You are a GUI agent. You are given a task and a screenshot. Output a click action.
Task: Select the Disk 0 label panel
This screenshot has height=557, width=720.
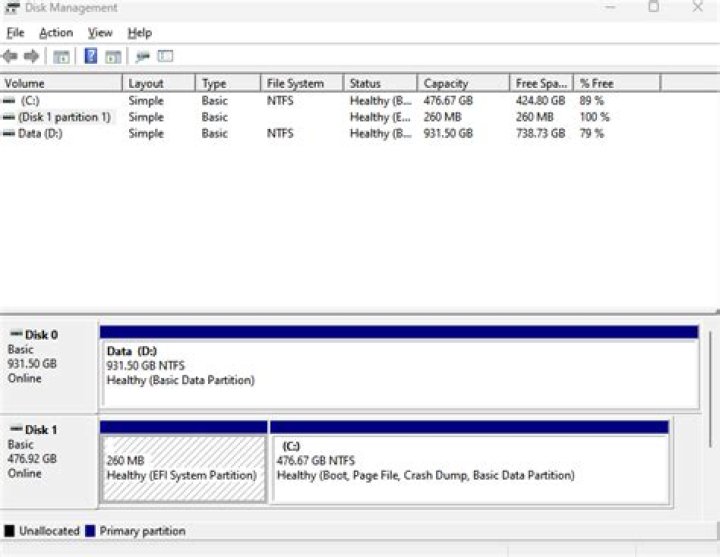click(x=48, y=366)
